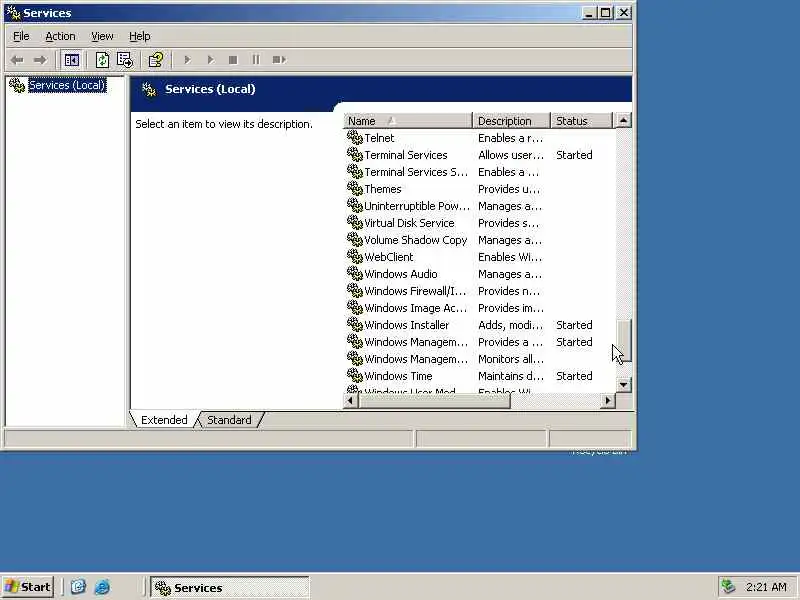Click the horizontal scrollbar right arrow
Image resolution: width=800 pixels, height=600 pixels.
[608, 401]
